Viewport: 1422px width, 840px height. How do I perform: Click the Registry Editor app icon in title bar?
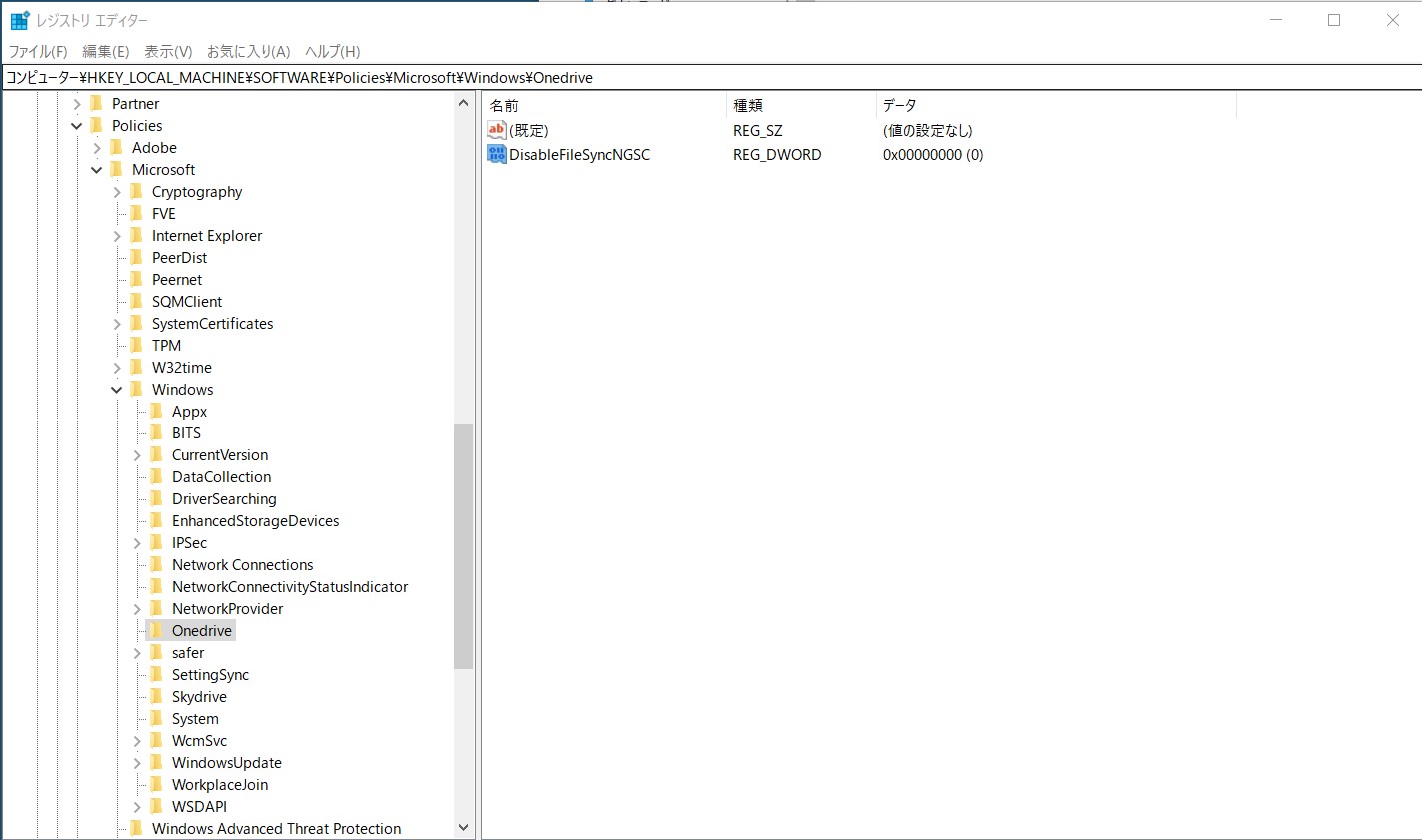tap(20, 20)
